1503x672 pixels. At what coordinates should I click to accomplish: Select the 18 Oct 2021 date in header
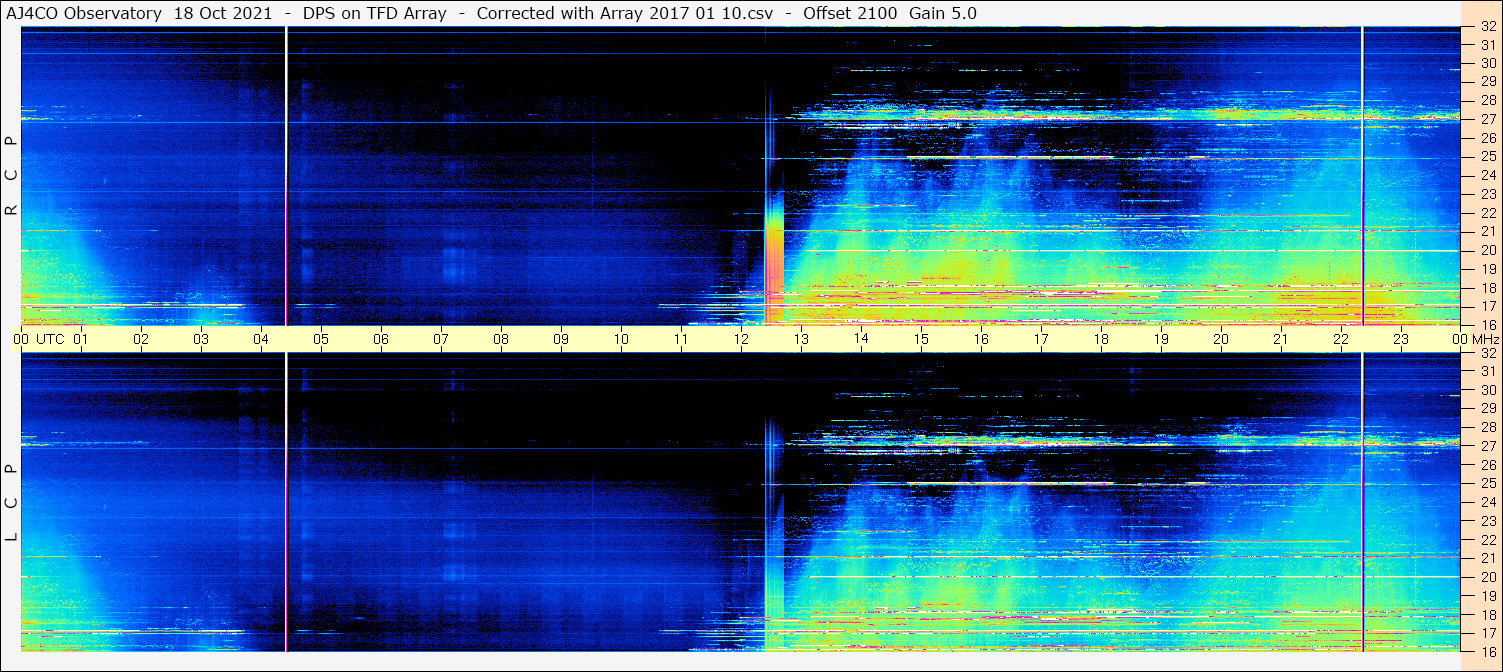pyautogui.click(x=222, y=13)
